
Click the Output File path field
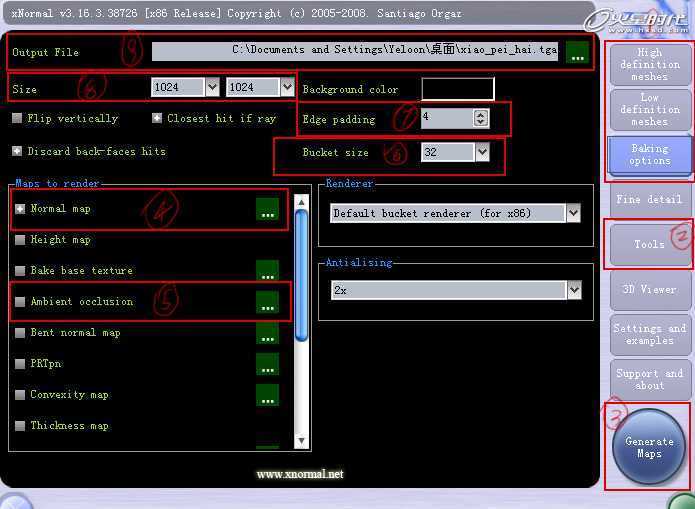pyautogui.click(x=355, y=51)
